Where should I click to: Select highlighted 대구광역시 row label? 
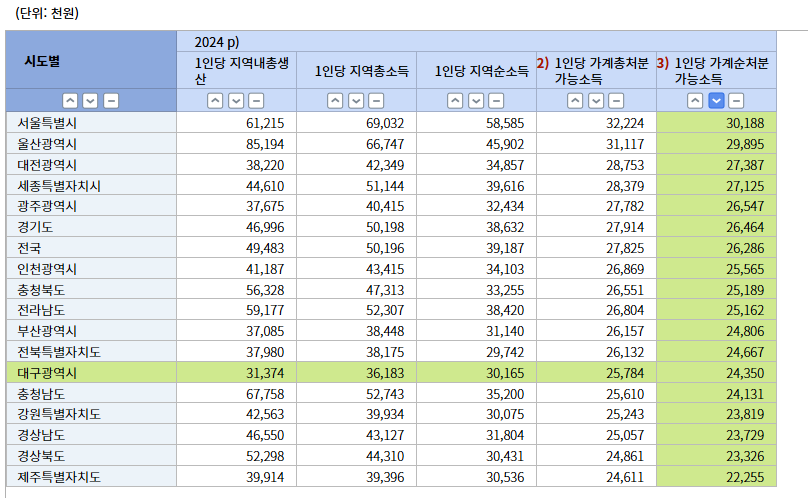pyautogui.click(x=47, y=372)
